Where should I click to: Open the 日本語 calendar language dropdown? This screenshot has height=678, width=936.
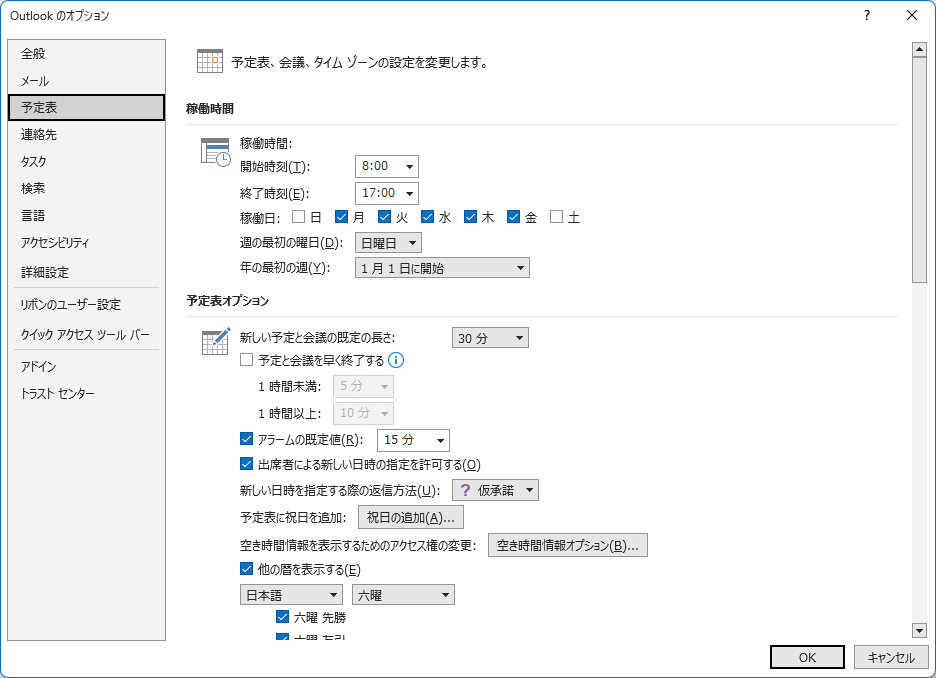tap(291, 595)
